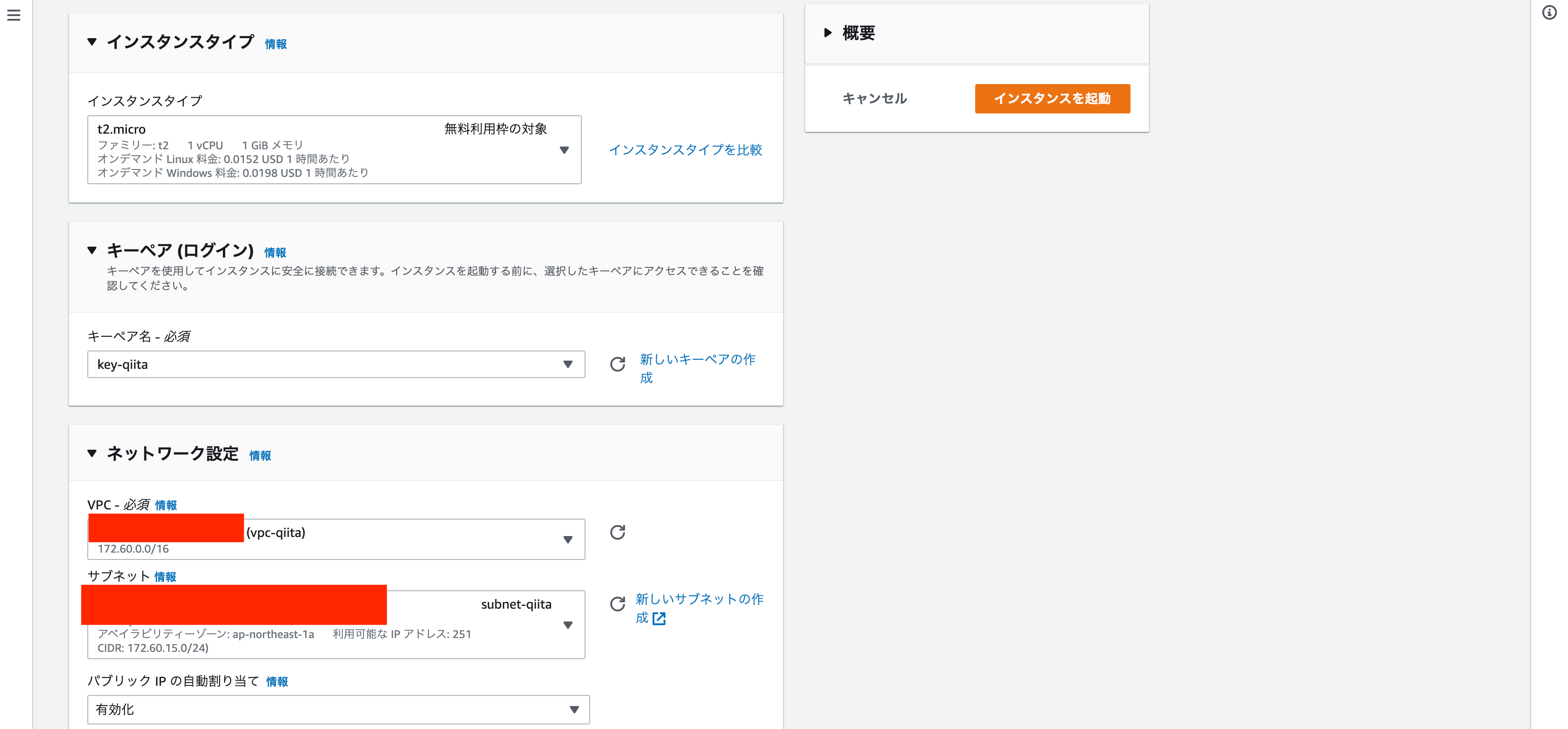This screenshot has width=1568, height=729.
Task: Collapse the ネットワーク設定 section
Action: [92, 453]
